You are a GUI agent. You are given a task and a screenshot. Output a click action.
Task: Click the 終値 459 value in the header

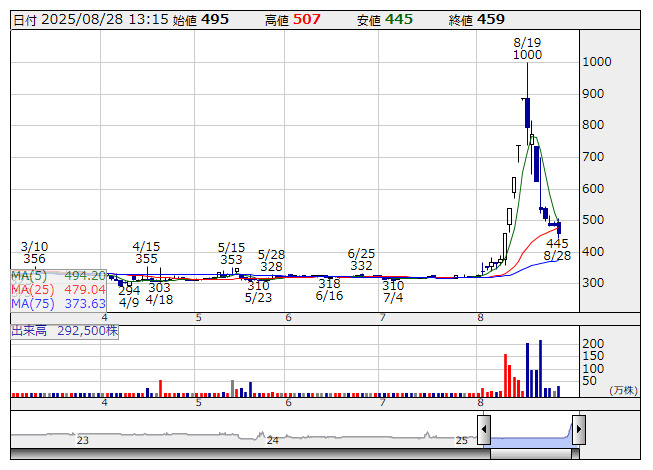[491, 19]
